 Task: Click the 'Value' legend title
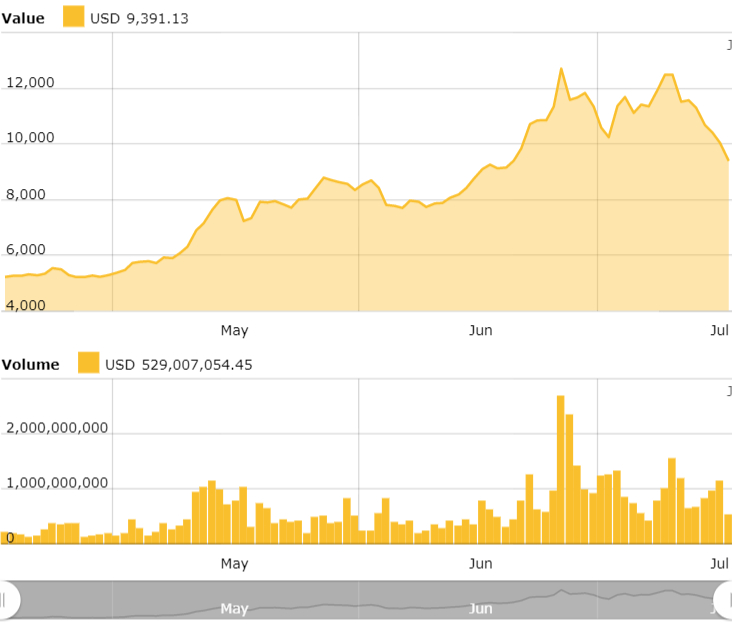[23, 19]
